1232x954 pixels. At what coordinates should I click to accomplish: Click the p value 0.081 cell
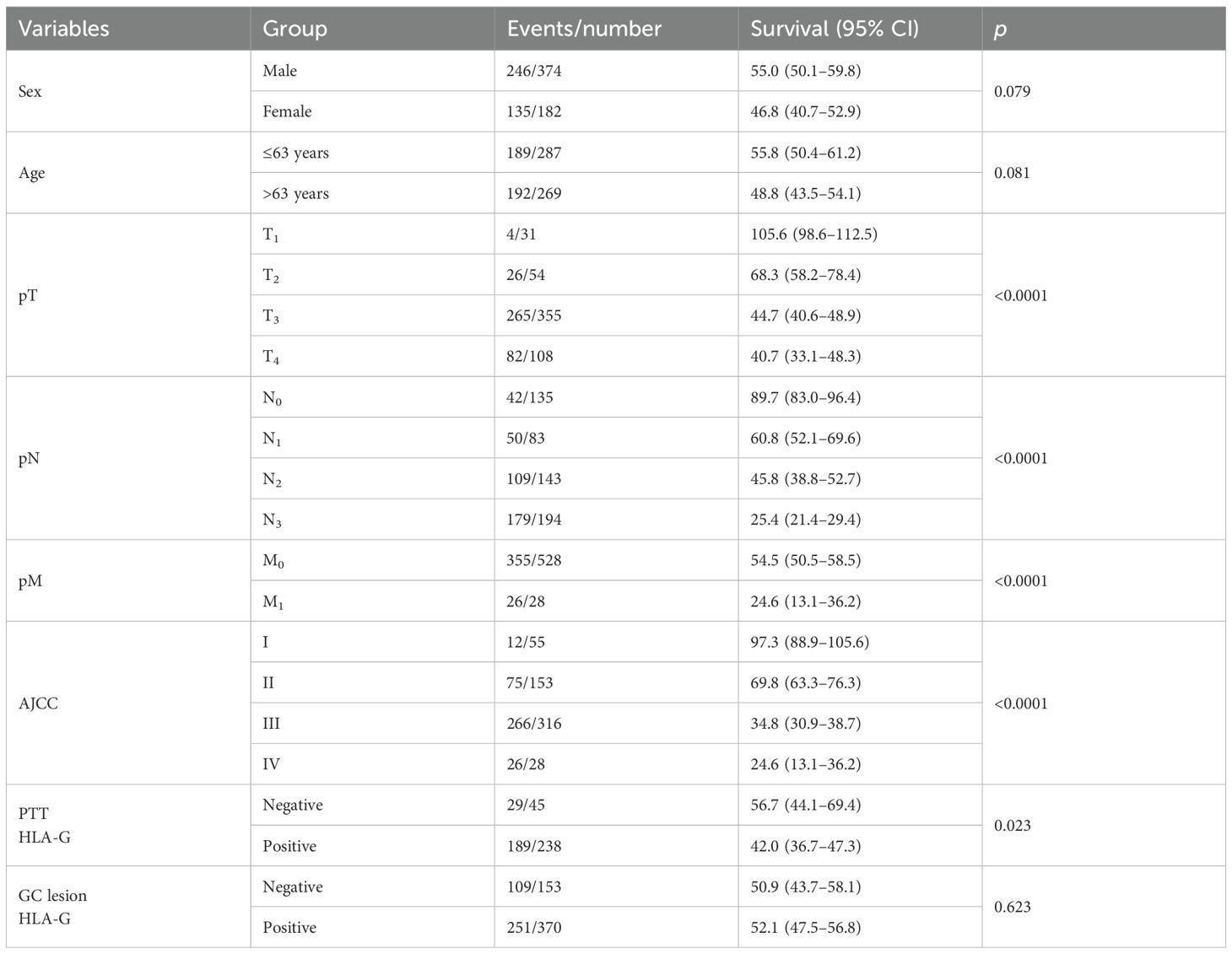(x=1012, y=173)
